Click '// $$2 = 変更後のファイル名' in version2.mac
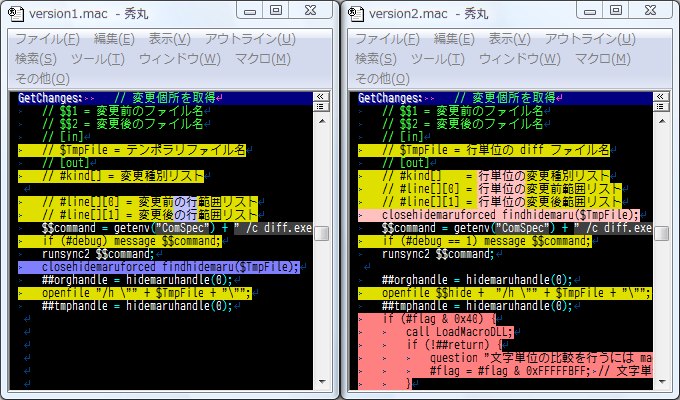This screenshot has height=400, width=680. [x=462, y=124]
